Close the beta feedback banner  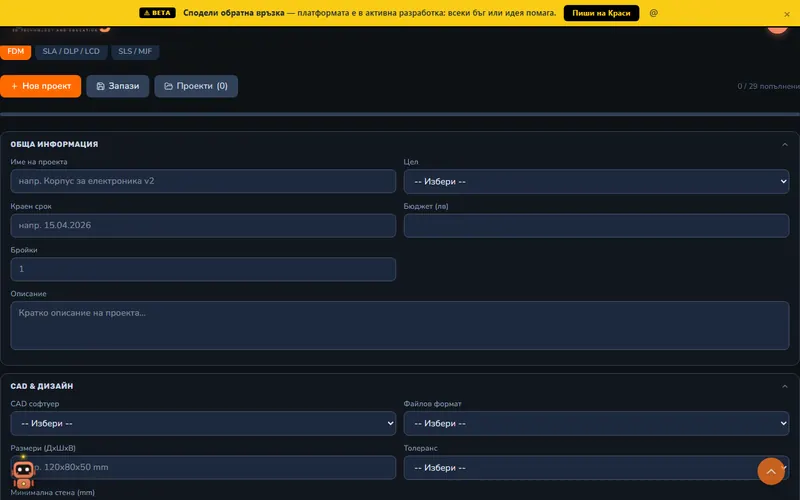[x=787, y=14]
